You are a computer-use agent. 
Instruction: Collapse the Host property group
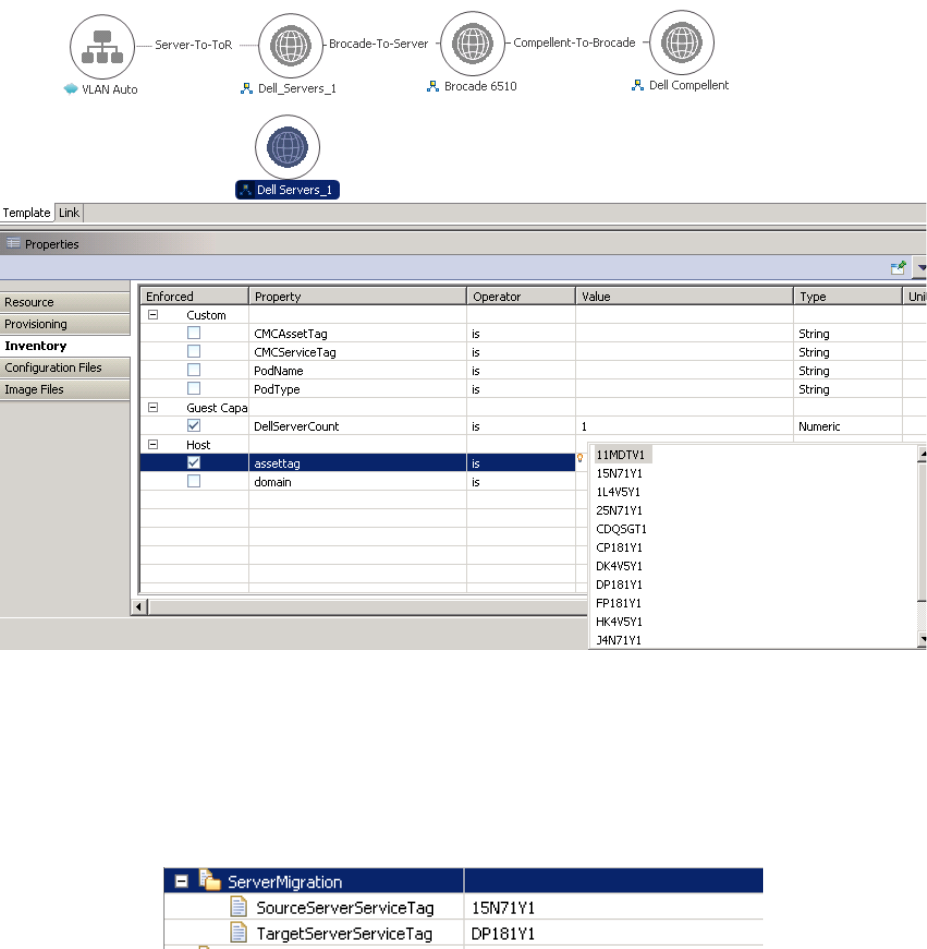tap(153, 445)
